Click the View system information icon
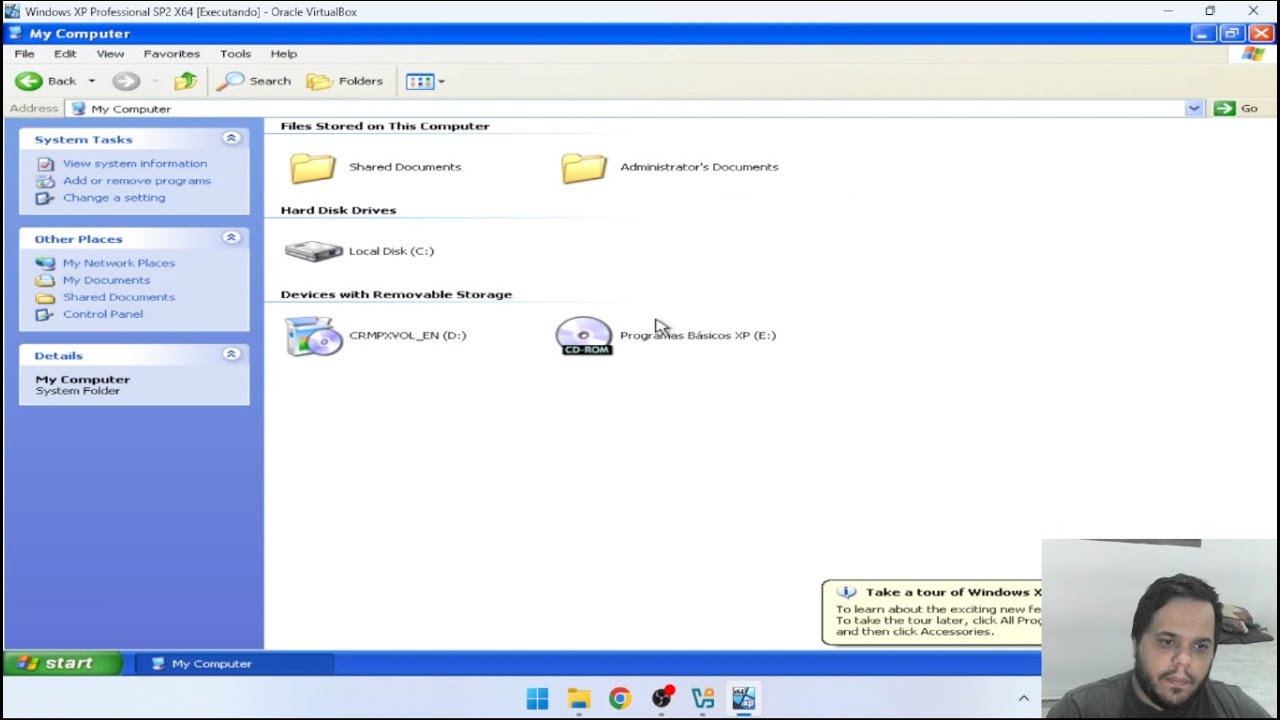Image resolution: width=1280 pixels, height=720 pixels. [45, 164]
